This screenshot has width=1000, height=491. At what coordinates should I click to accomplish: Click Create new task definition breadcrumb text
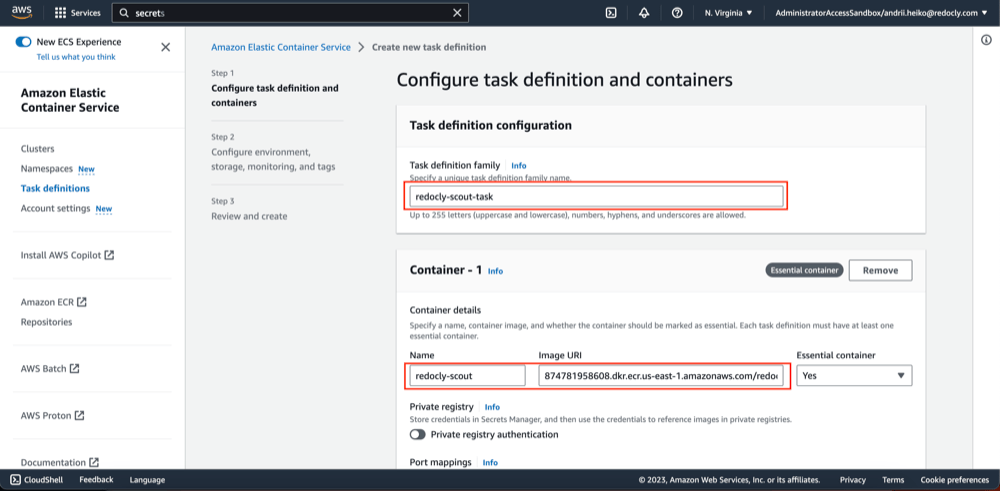(429, 47)
